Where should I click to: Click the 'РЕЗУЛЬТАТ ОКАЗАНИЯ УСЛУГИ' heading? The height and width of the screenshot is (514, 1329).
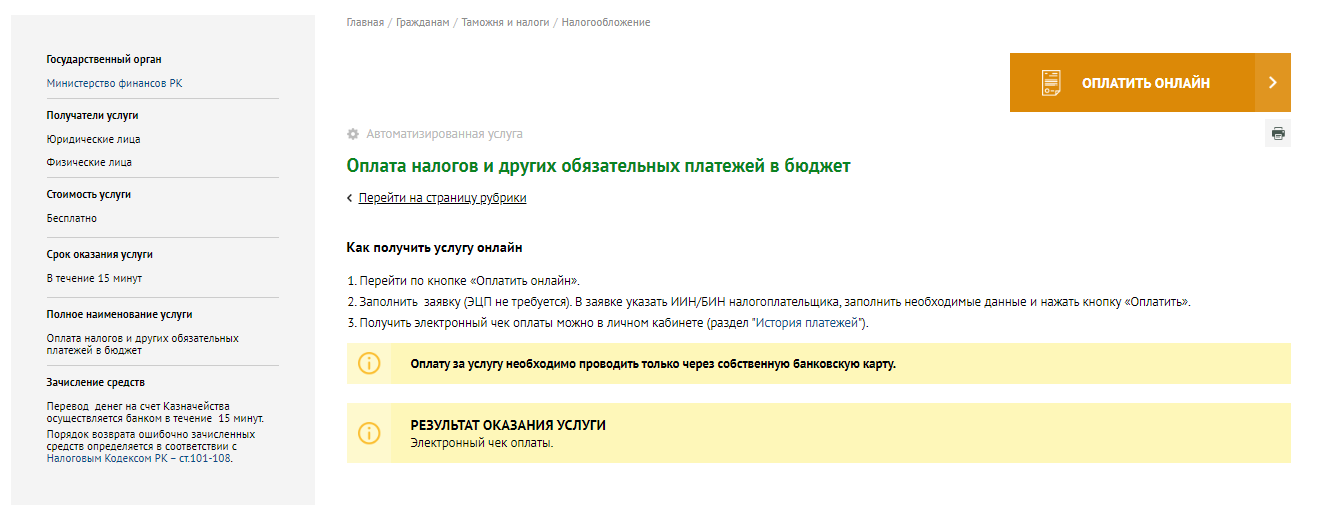pyautogui.click(x=508, y=425)
